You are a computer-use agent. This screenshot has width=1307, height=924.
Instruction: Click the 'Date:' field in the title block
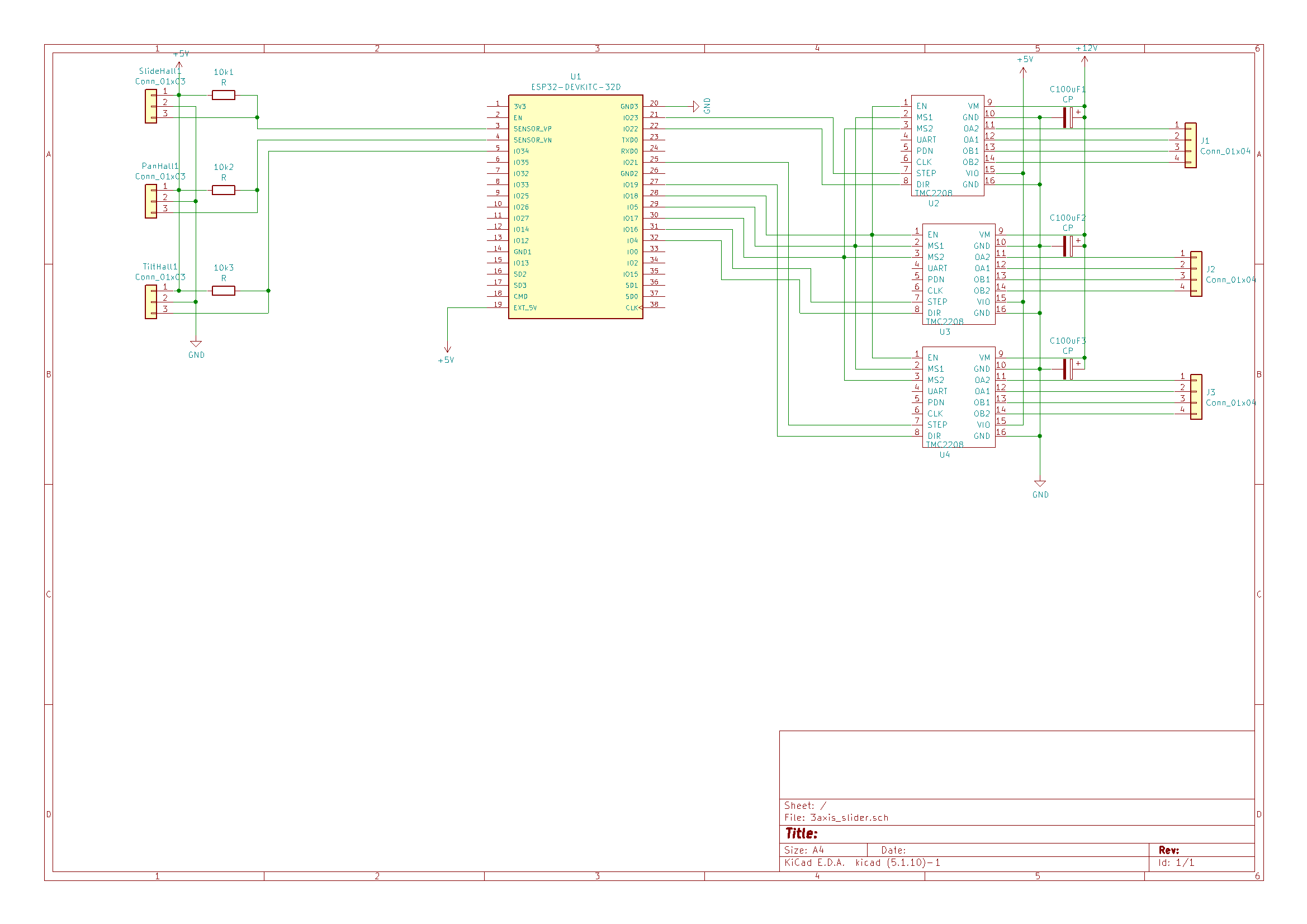tap(893, 851)
